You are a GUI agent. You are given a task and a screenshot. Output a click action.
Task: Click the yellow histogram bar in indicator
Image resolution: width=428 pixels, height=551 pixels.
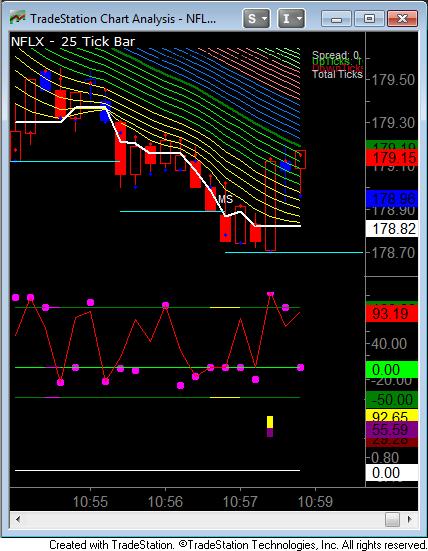tap(270, 422)
